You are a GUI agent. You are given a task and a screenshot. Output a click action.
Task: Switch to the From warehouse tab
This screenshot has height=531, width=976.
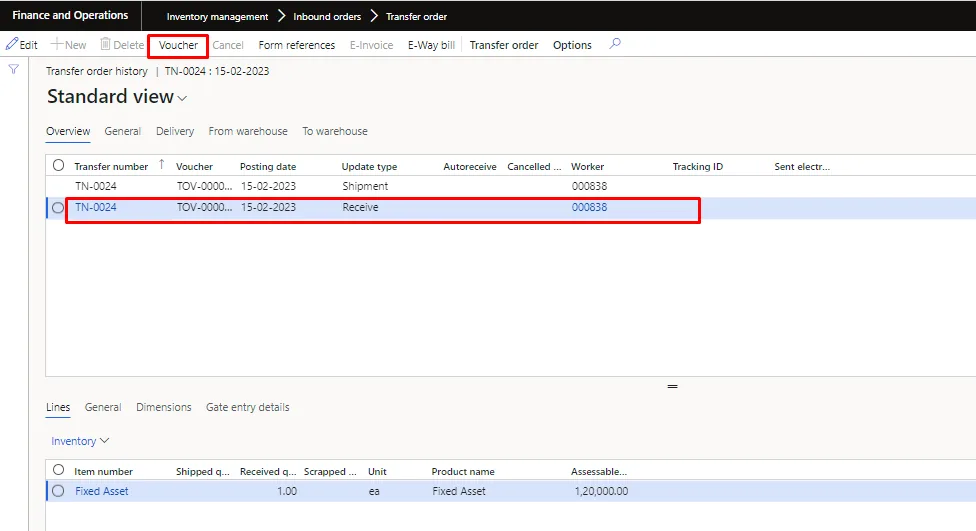248,131
